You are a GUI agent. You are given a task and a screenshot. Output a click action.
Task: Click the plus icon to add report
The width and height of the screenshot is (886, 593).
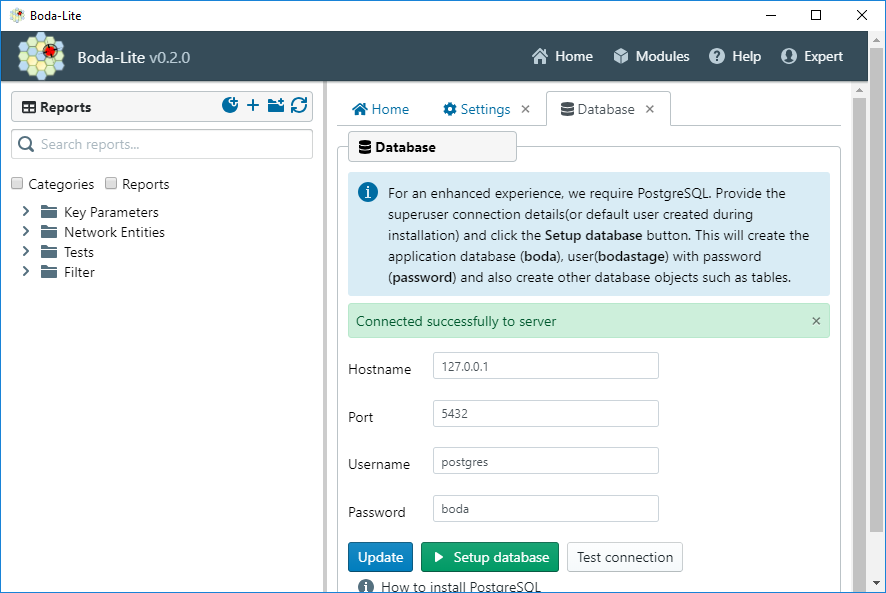pos(253,105)
